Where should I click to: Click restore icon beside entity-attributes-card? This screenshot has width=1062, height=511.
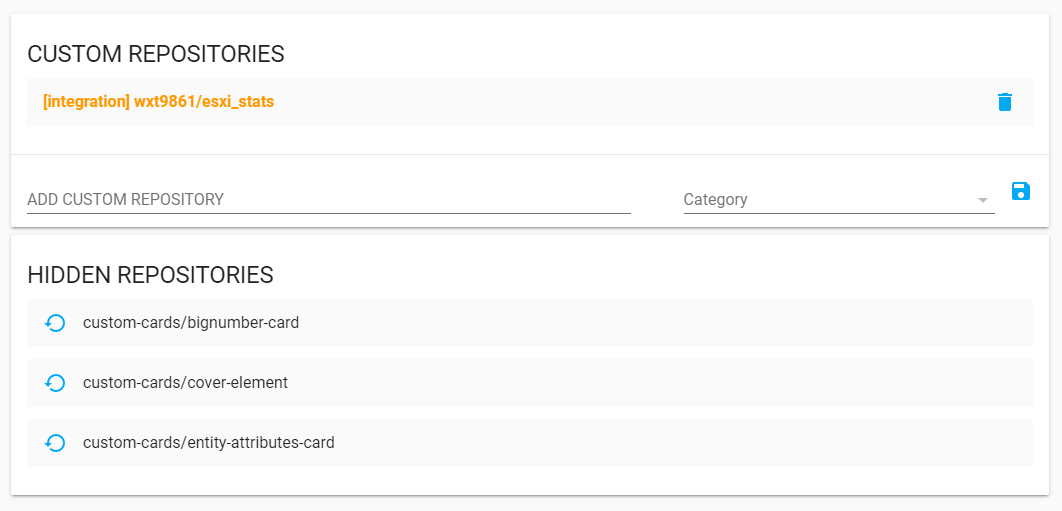56,443
